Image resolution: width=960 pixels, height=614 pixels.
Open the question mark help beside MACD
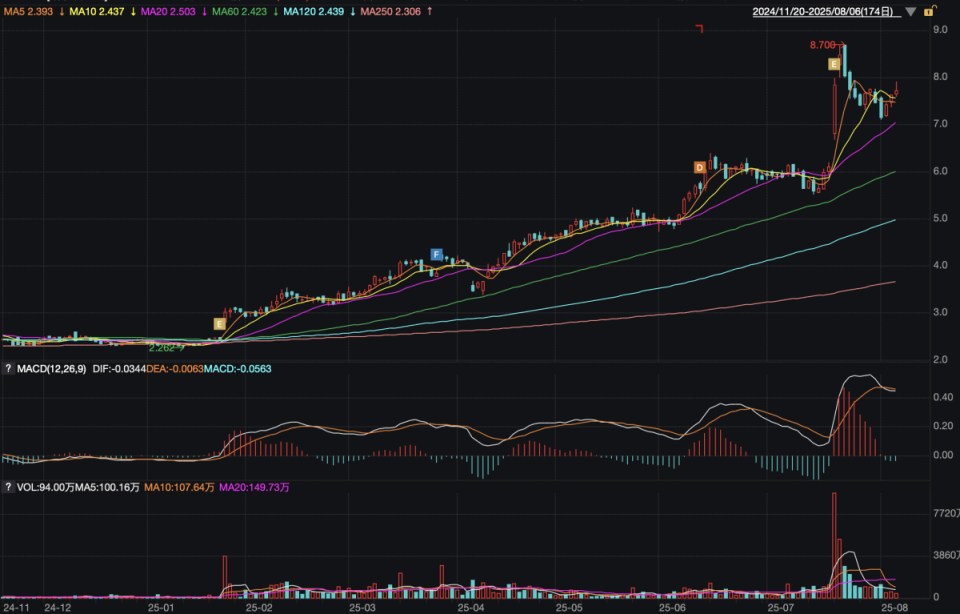click(8, 369)
